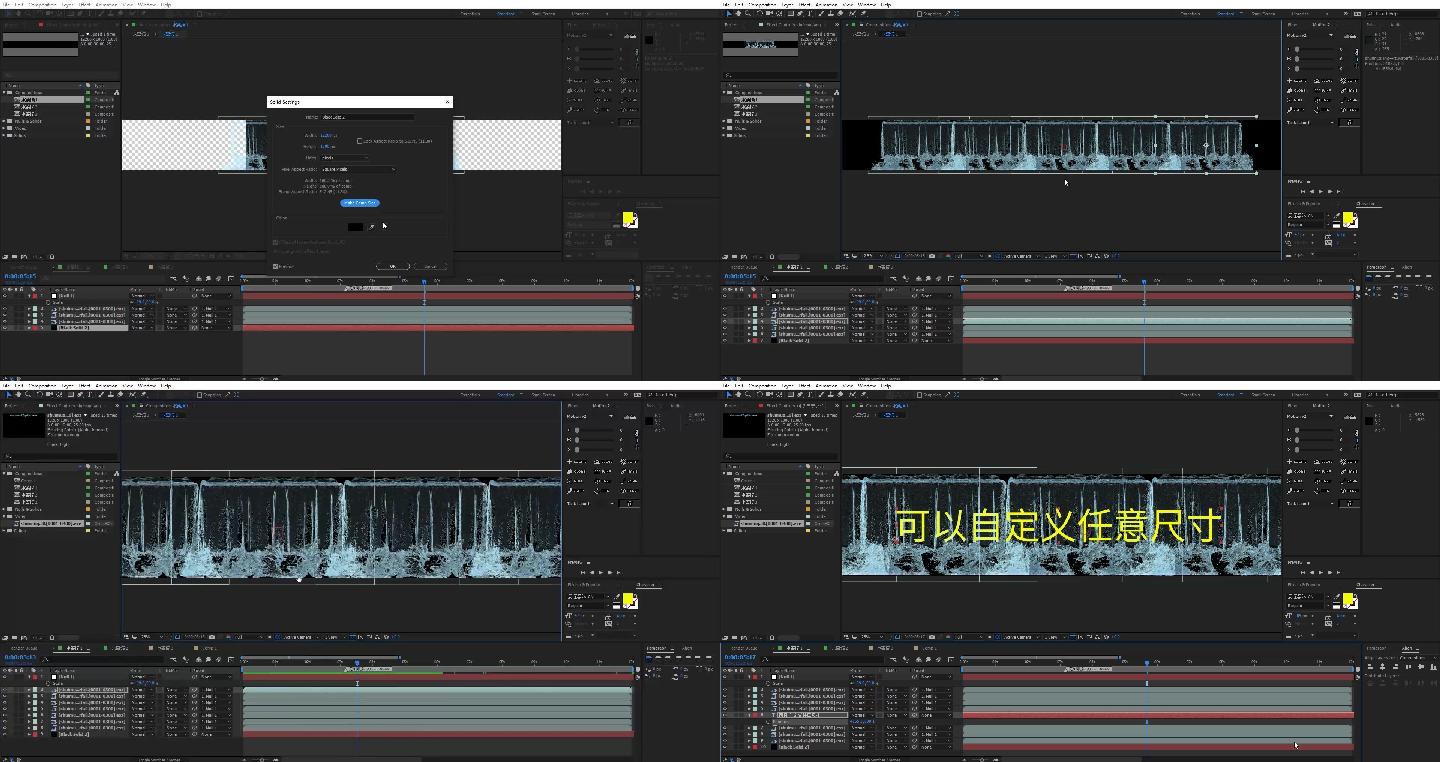Select Brush tool in yellow-caption window toolbar

click(821, 394)
